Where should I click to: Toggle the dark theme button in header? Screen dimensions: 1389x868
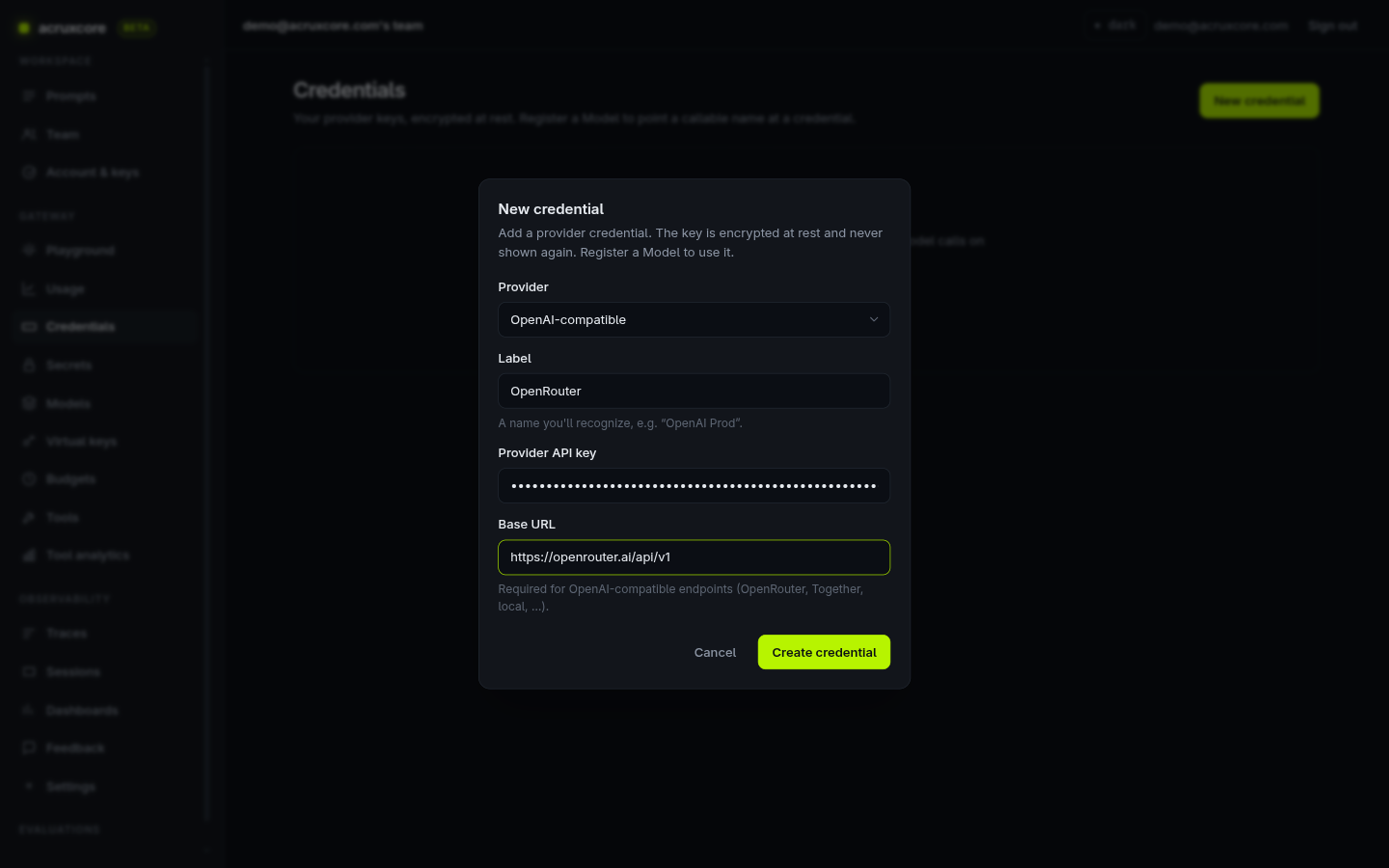pyautogui.click(x=1114, y=26)
